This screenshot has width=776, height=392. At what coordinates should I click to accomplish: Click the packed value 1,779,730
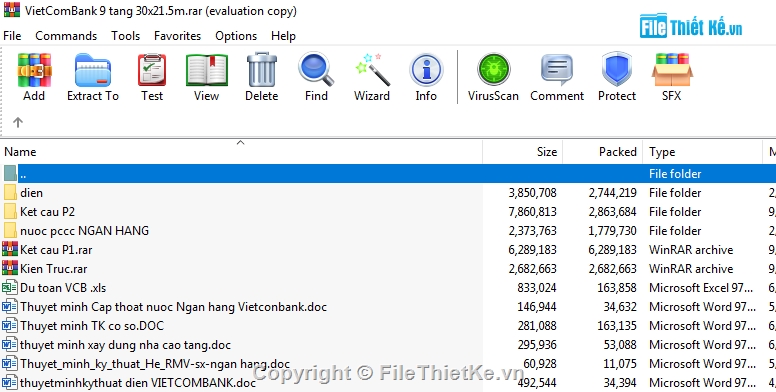pos(613,231)
